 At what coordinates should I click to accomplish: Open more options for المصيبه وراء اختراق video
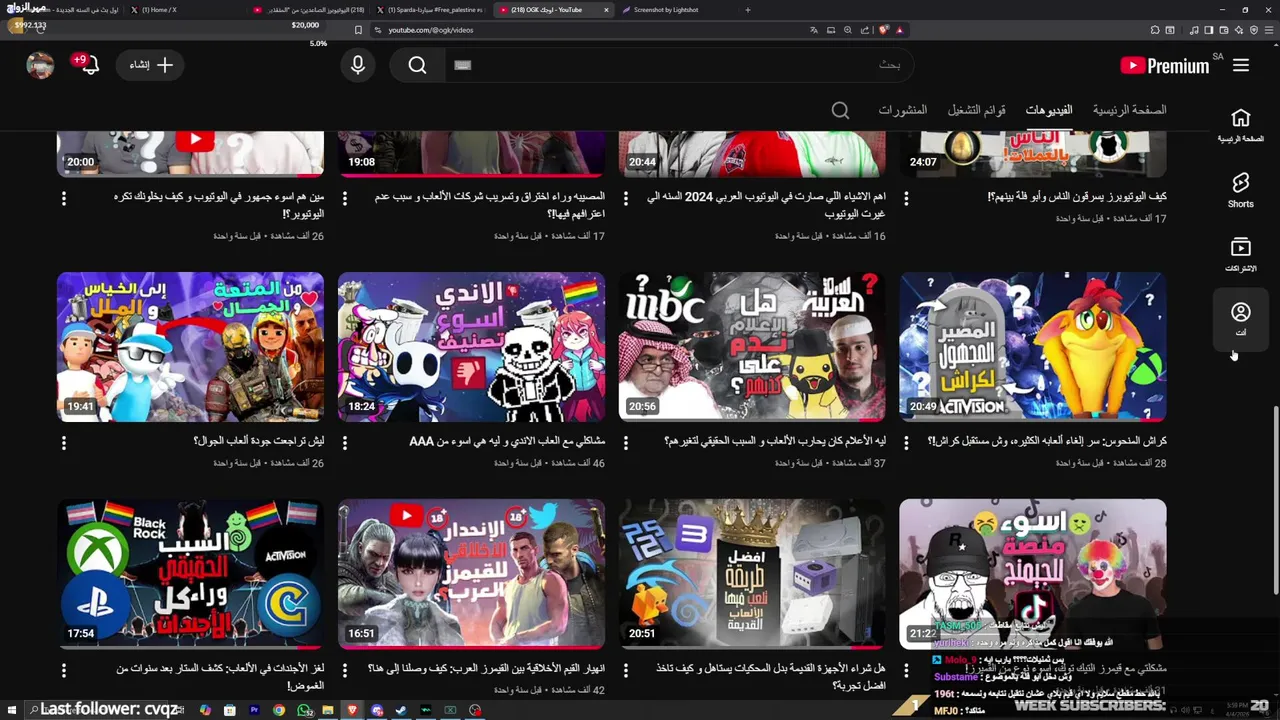click(345, 198)
